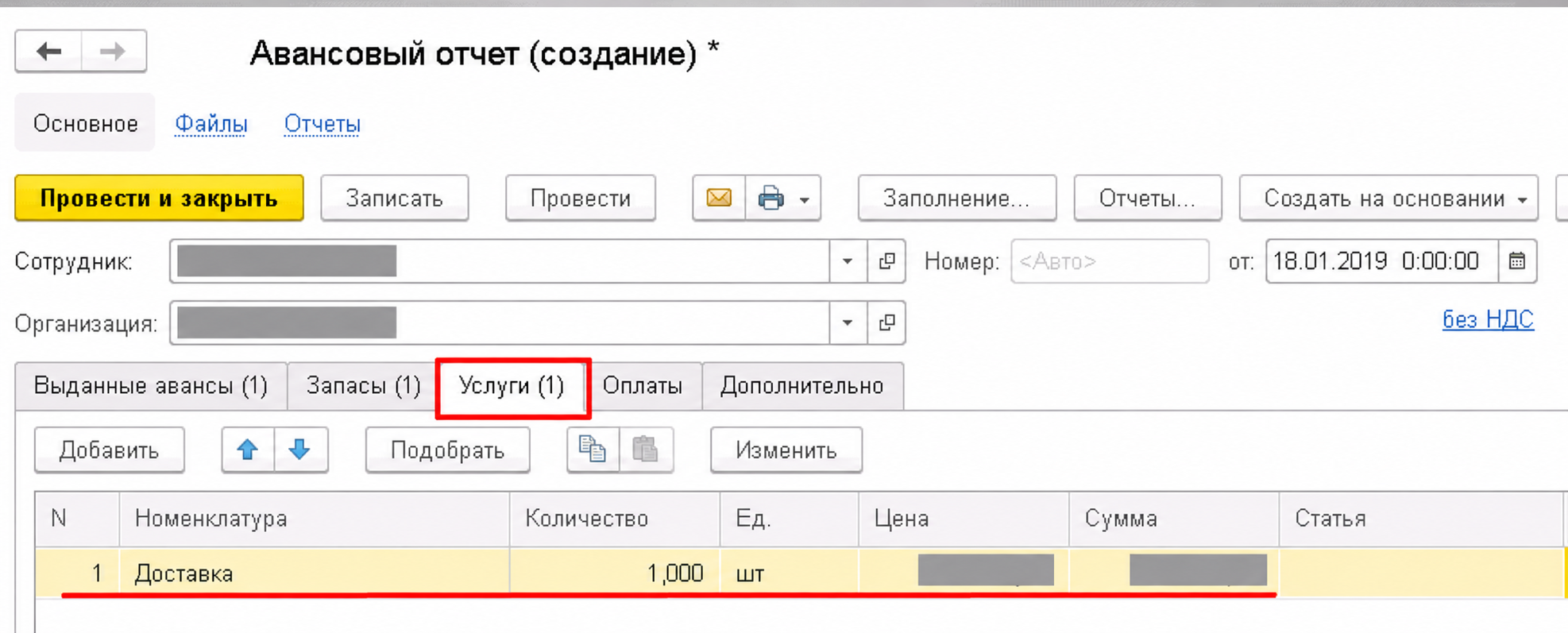
Task: Paste rows with the clipboard icon
Action: click(646, 450)
